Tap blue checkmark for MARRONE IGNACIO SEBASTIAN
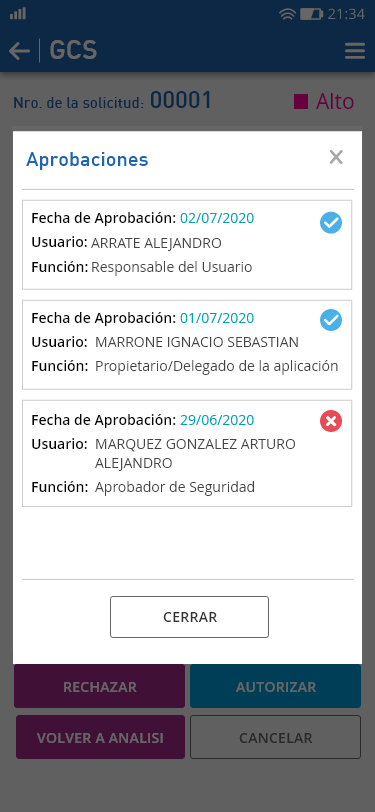Screen dimensions: 375x812 331,321
